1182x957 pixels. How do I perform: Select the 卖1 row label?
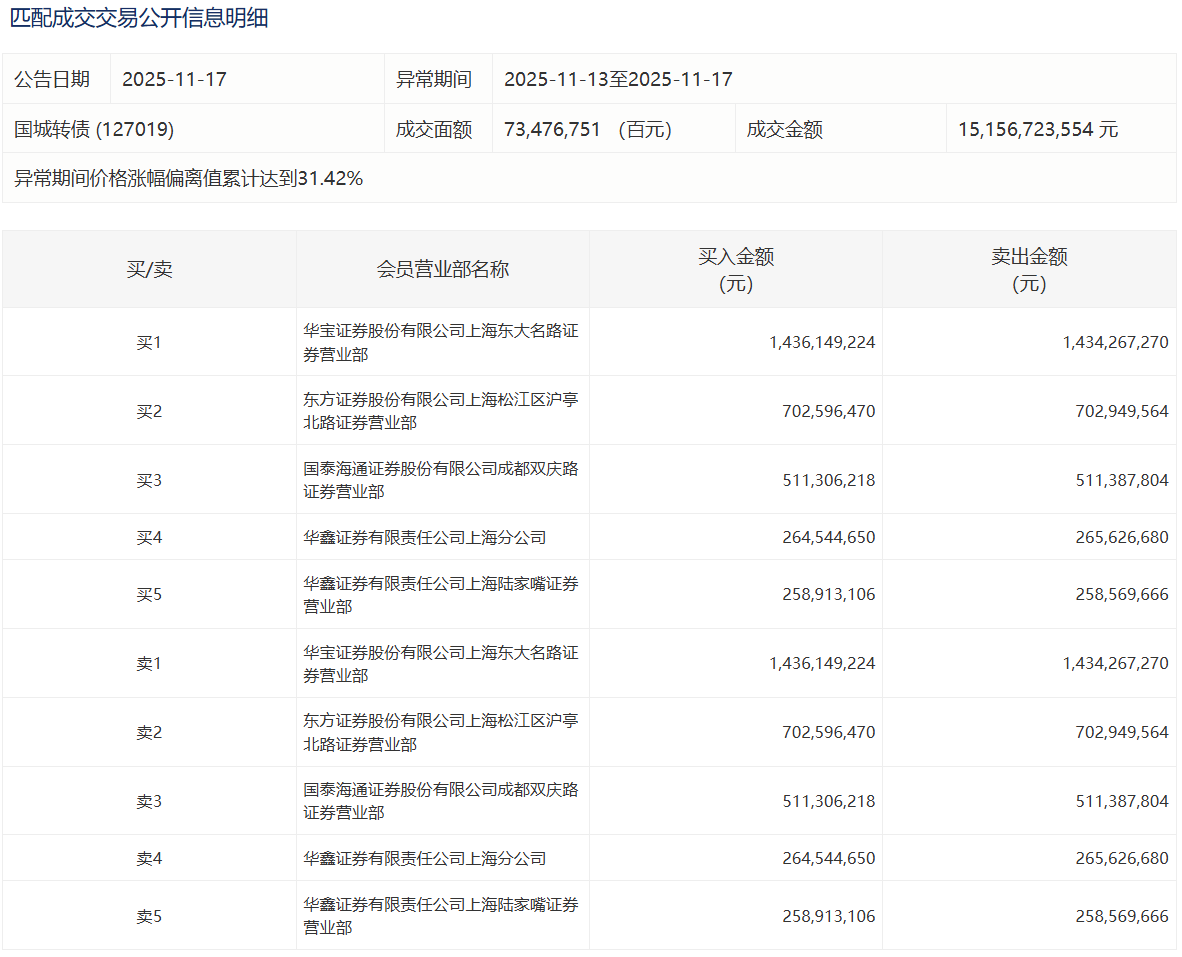coord(149,664)
